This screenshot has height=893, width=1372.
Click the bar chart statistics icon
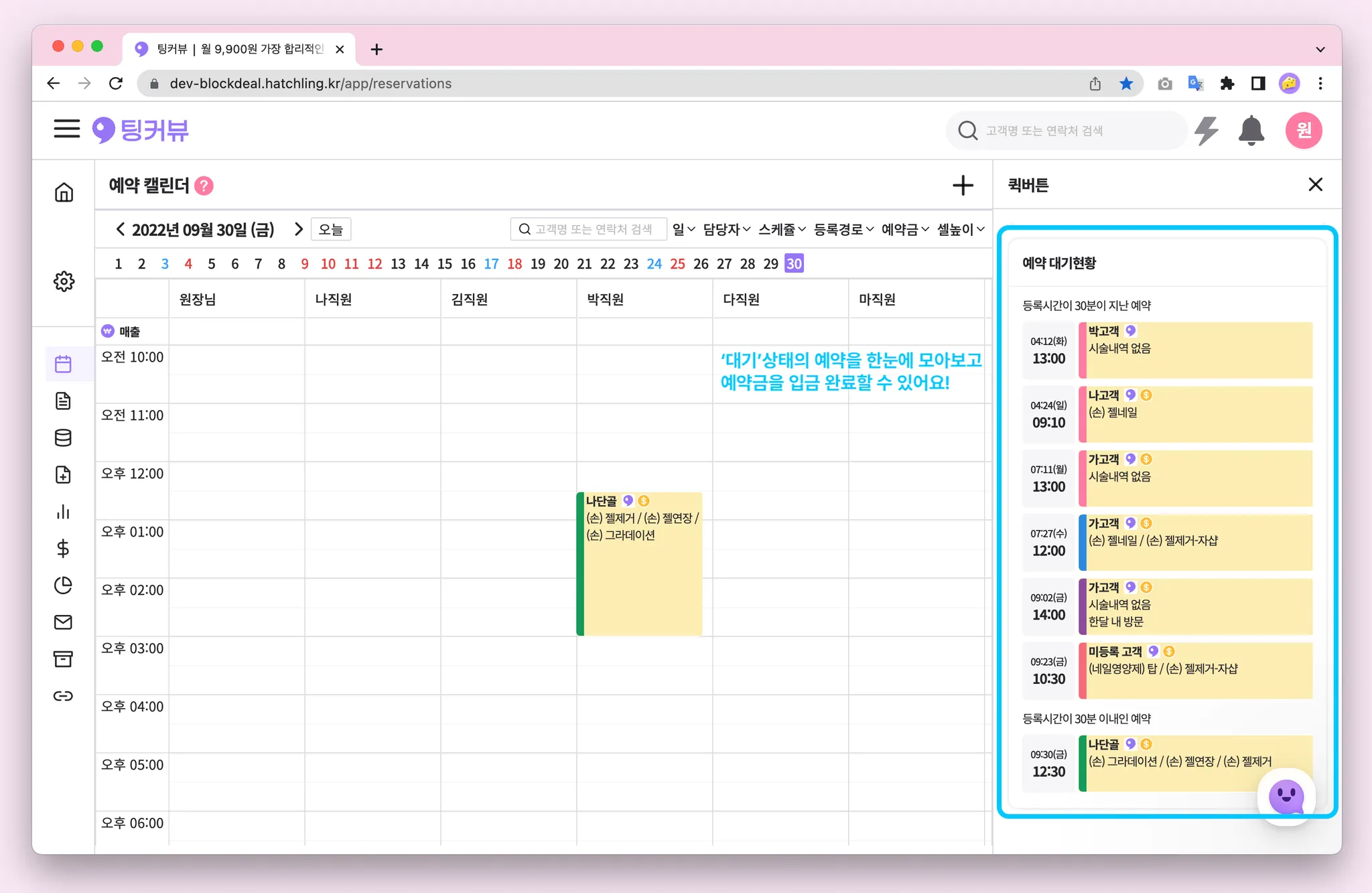pos(63,512)
